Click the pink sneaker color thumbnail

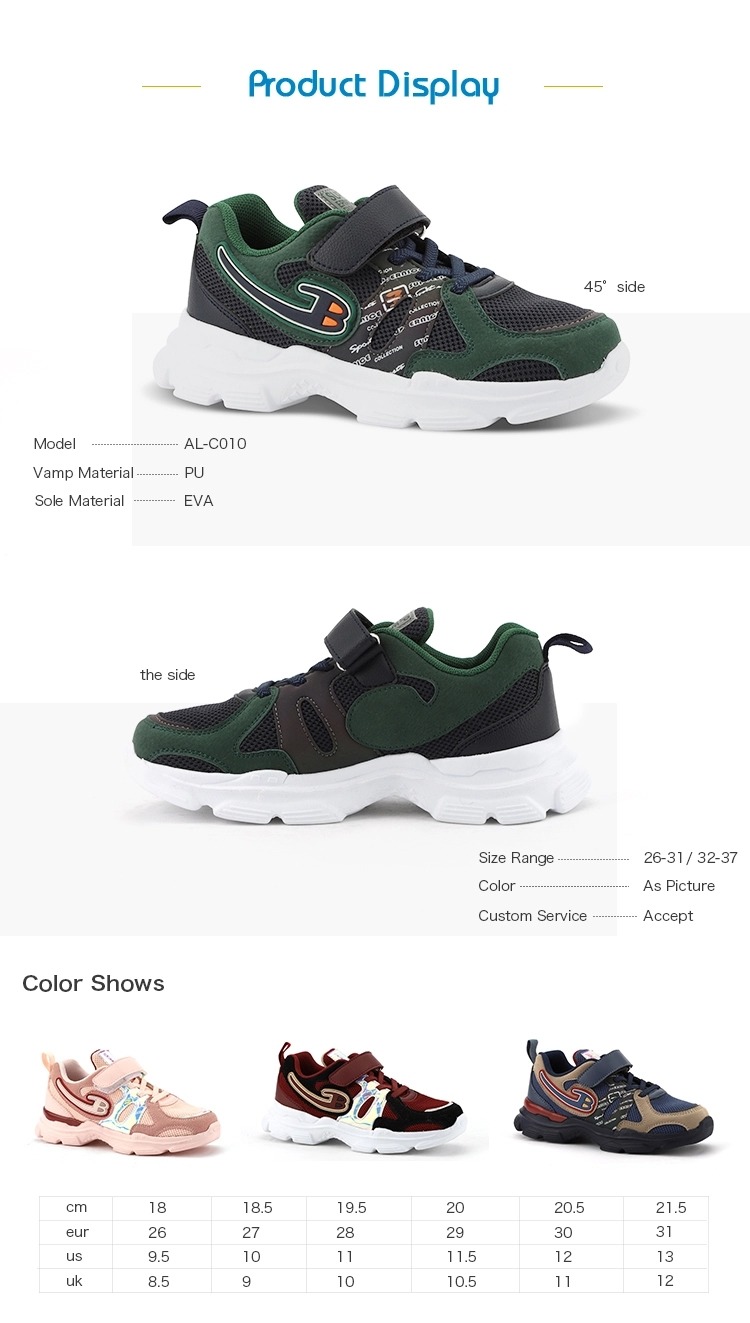pos(128,1098)
